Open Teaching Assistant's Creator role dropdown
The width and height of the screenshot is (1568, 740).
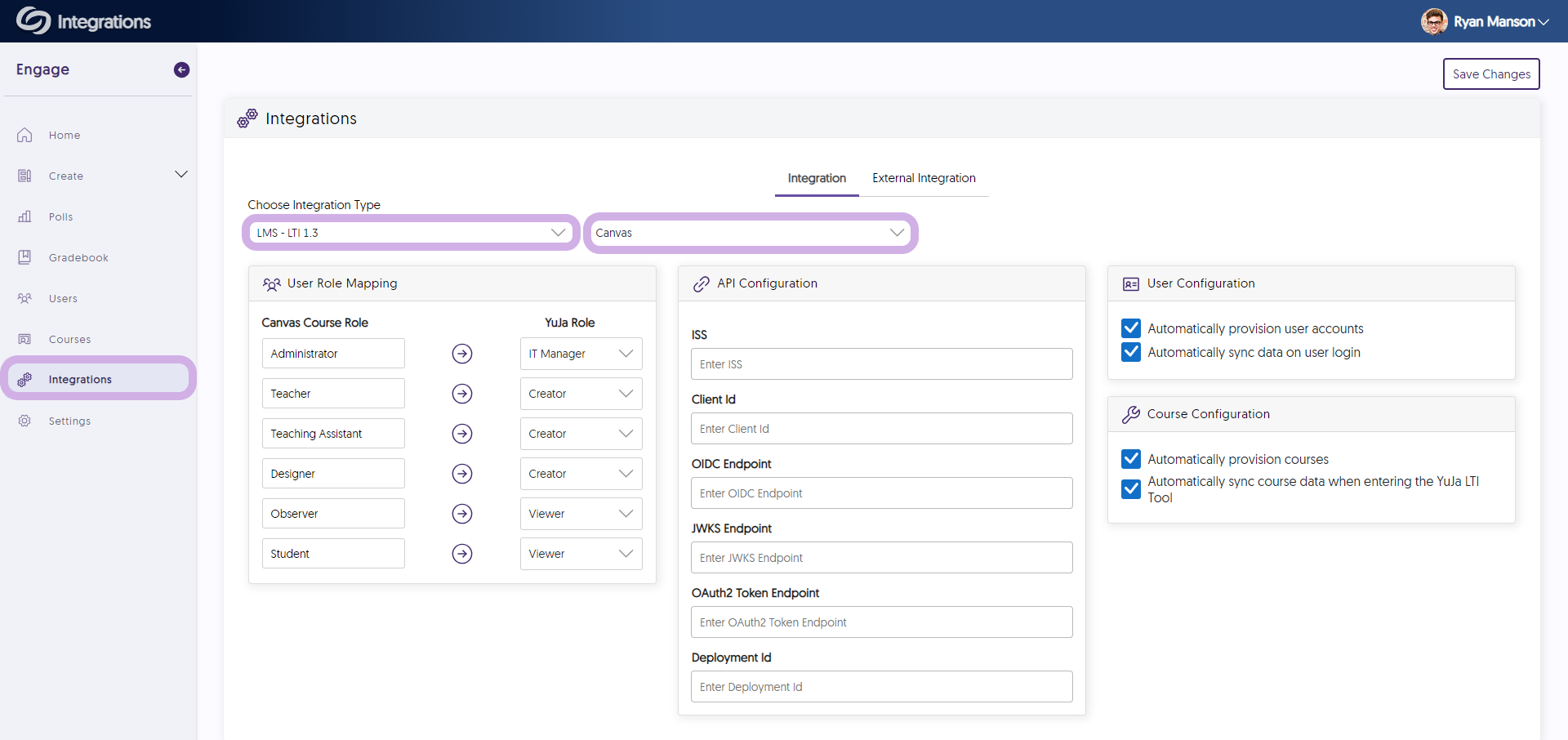(581, 434)
